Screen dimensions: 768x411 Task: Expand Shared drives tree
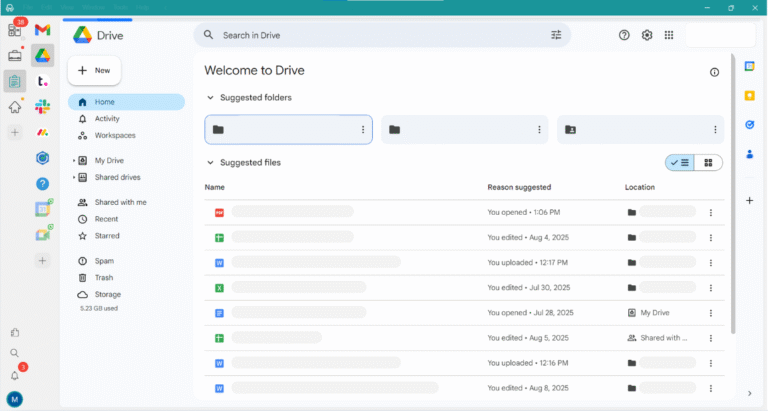click(x=73, y=178)
